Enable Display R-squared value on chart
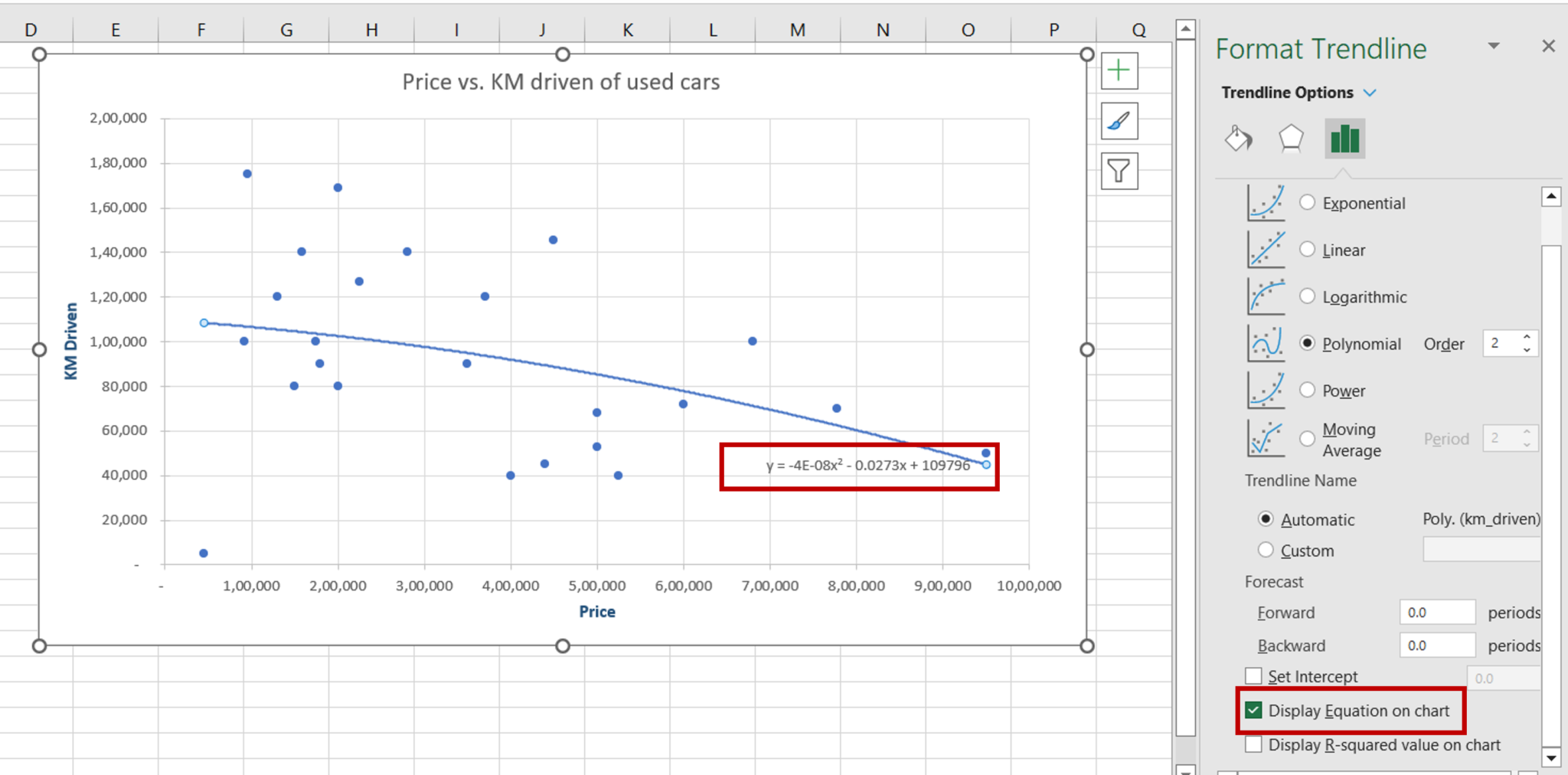Screen dimensions: 1568x775 click(x=1253, y=744)
